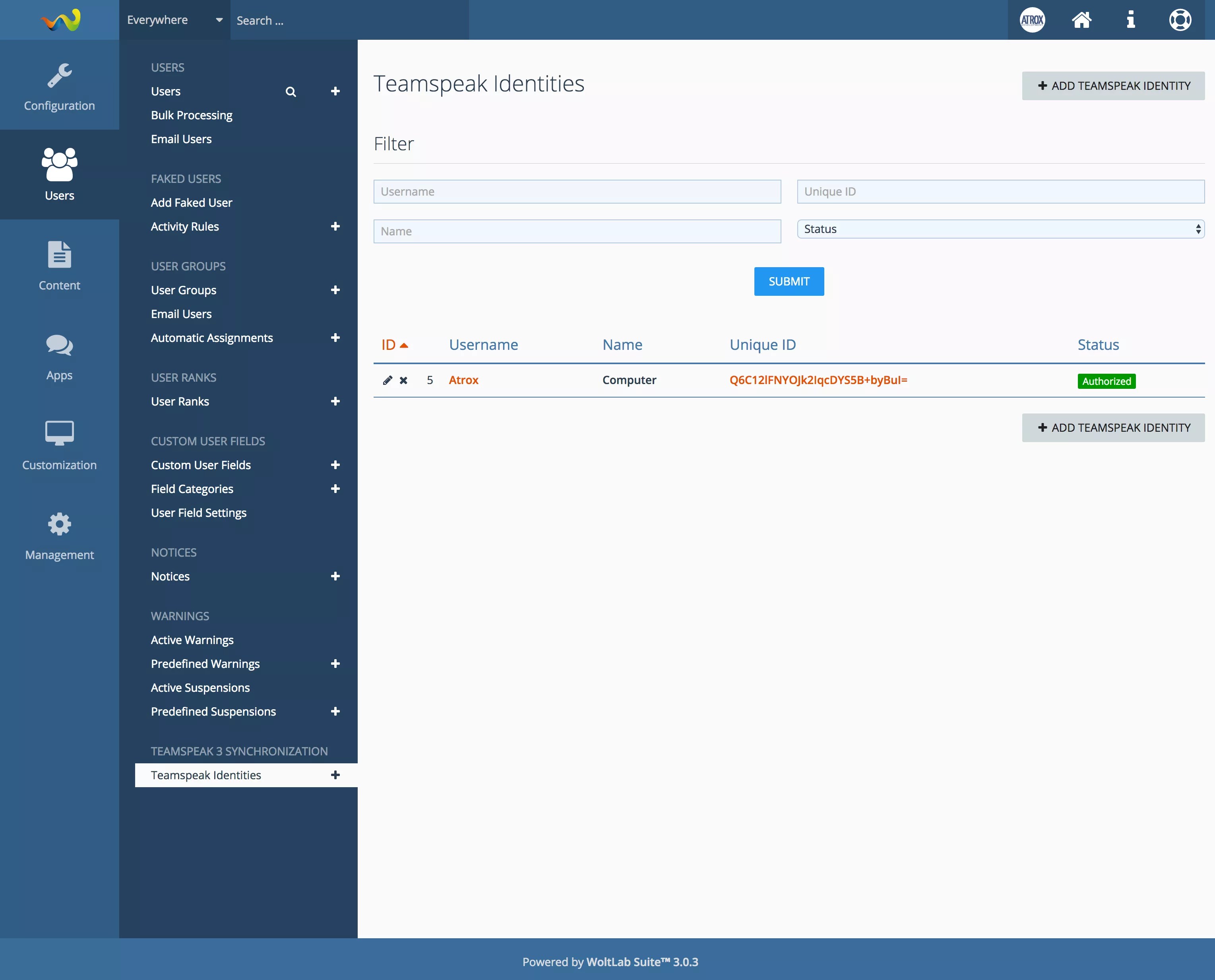Submit the filter form

tap(789, 281)
